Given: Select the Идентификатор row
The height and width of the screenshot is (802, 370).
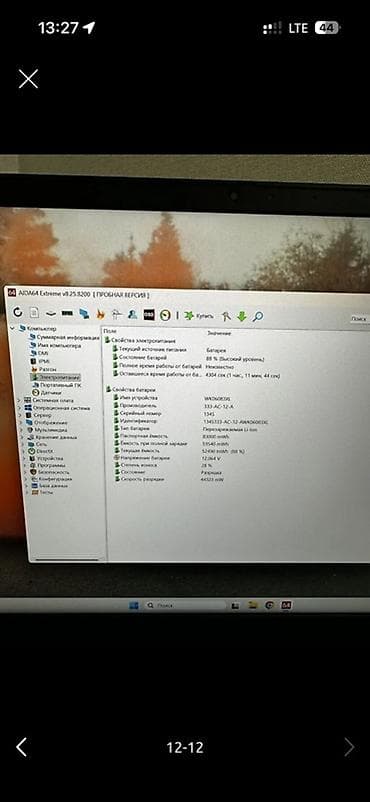Looking at the screenshot, I should click(x=136, y=421).
